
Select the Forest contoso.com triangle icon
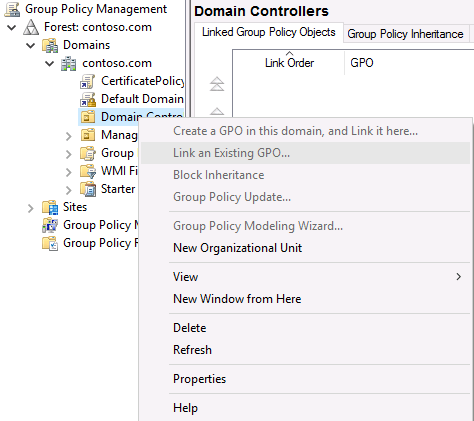pos(31,27)
